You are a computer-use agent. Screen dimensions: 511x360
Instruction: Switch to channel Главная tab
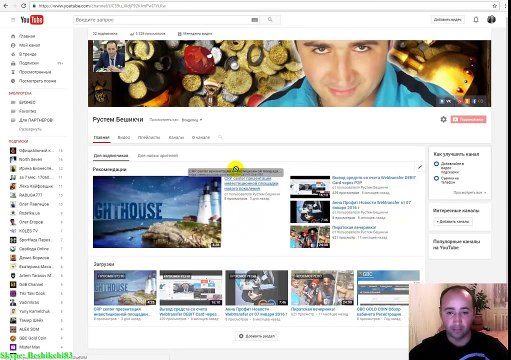[x=101, y=137]
